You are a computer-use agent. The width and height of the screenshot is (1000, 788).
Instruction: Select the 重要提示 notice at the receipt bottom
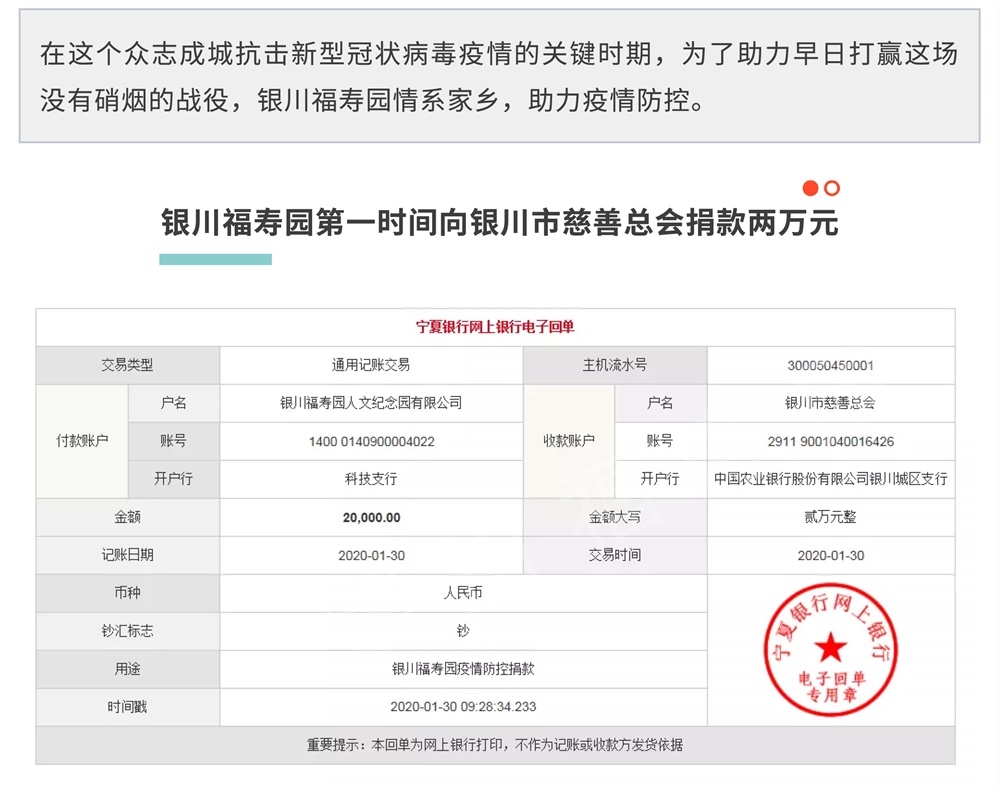pos(495,745)
